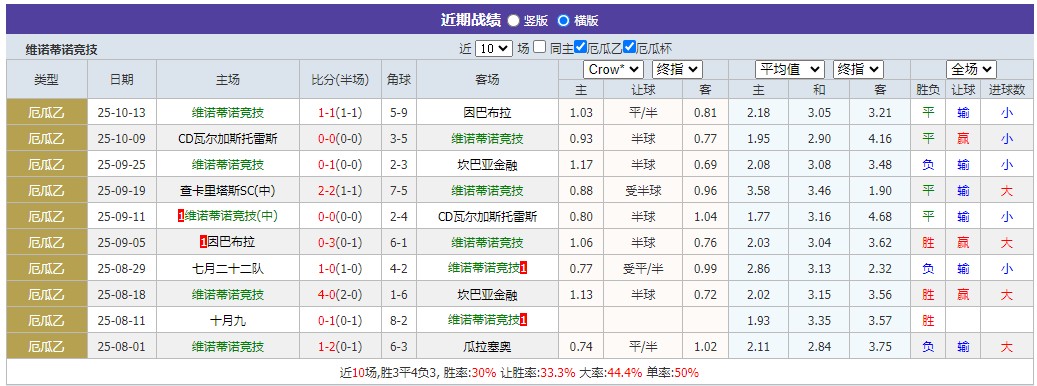Open 坎巴亚金融 away team on 25-09-25
1037x386 pixels.
[487, 165]
